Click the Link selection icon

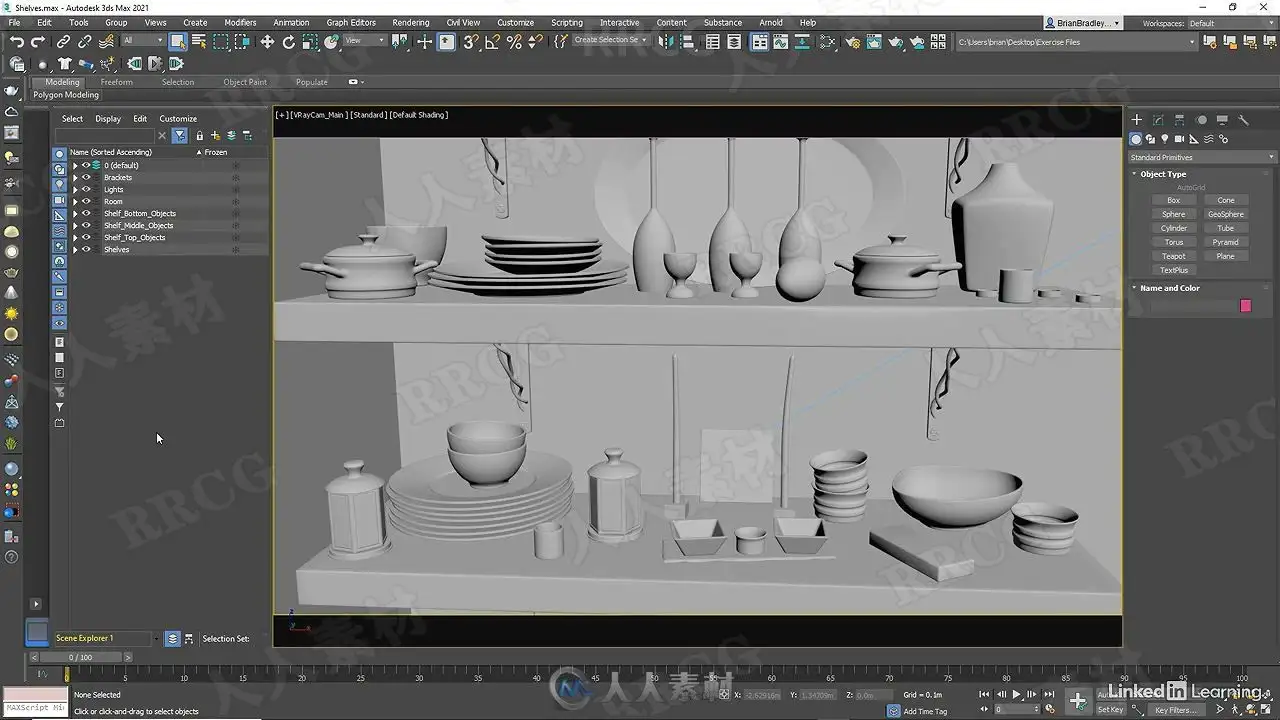pyautogui.click(x=63, y=42)
